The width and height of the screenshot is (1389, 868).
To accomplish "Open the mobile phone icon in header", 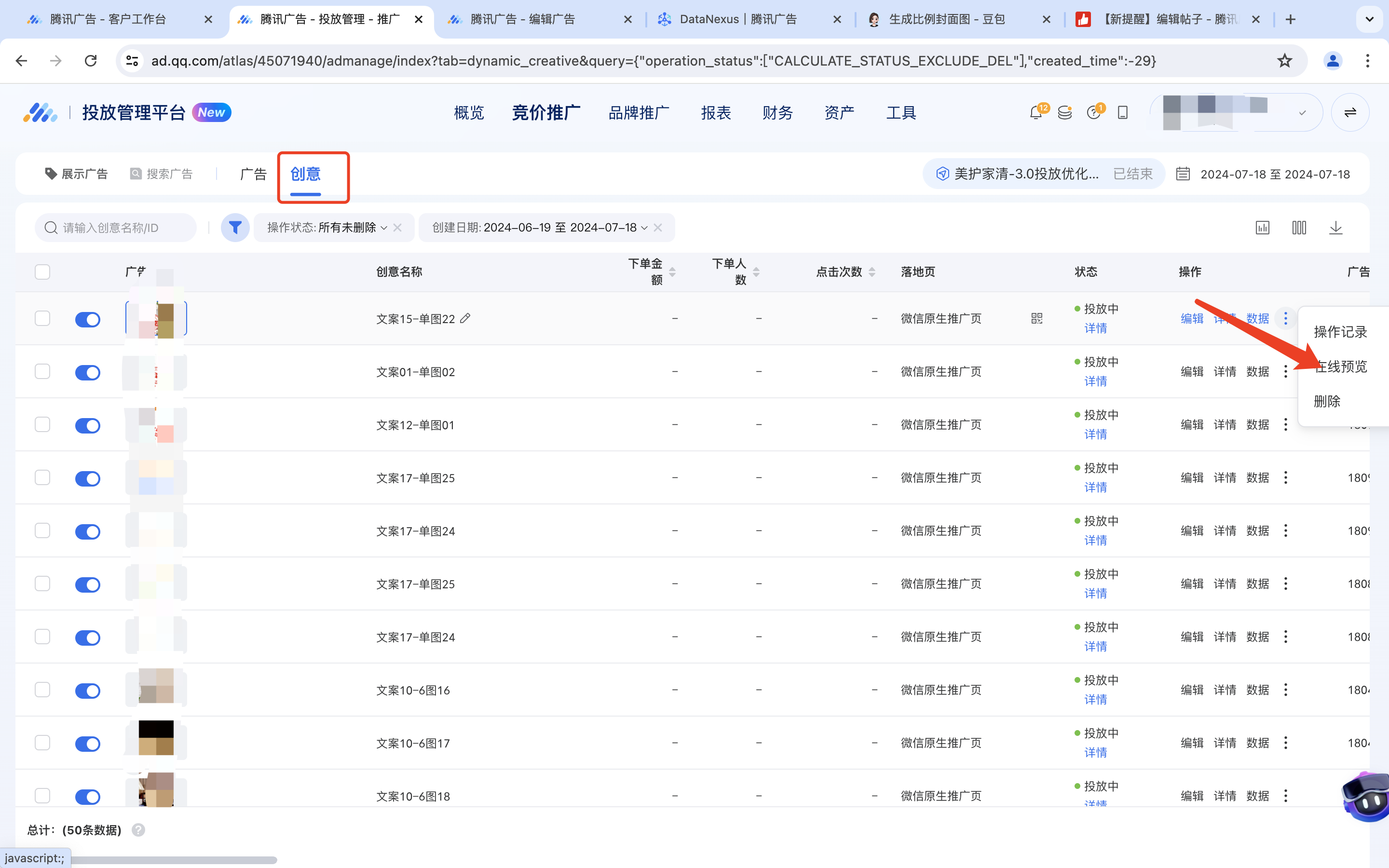I will [1123, 112].
